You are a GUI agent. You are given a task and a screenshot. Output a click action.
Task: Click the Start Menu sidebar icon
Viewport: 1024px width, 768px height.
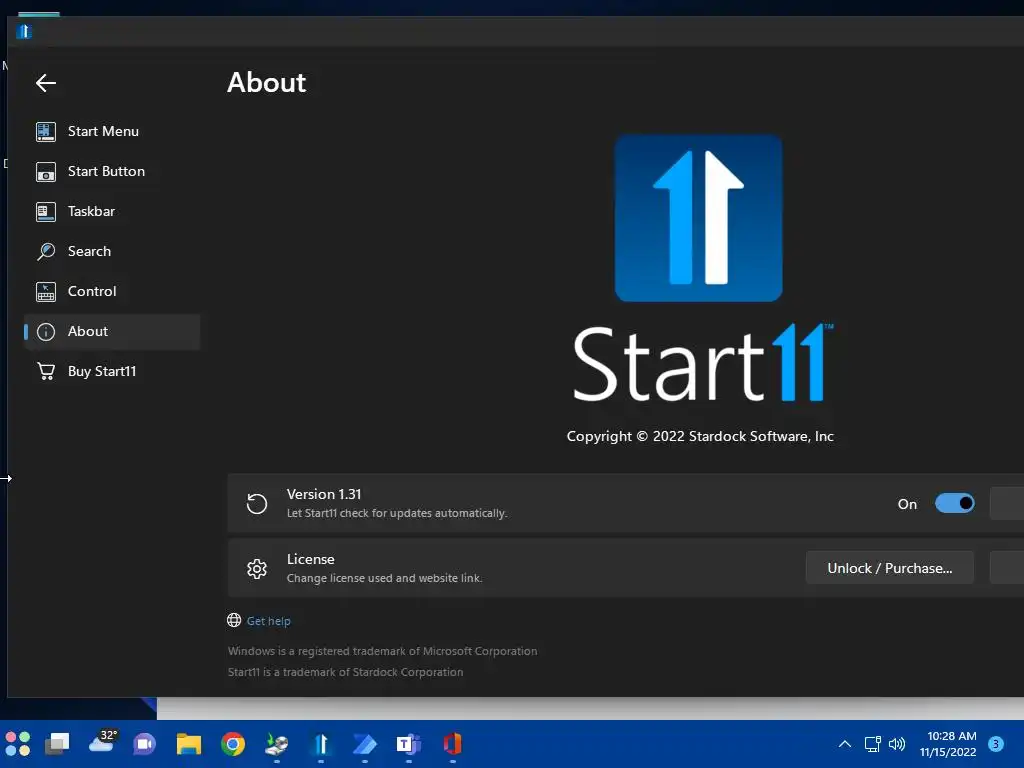[x=46, y=131]
